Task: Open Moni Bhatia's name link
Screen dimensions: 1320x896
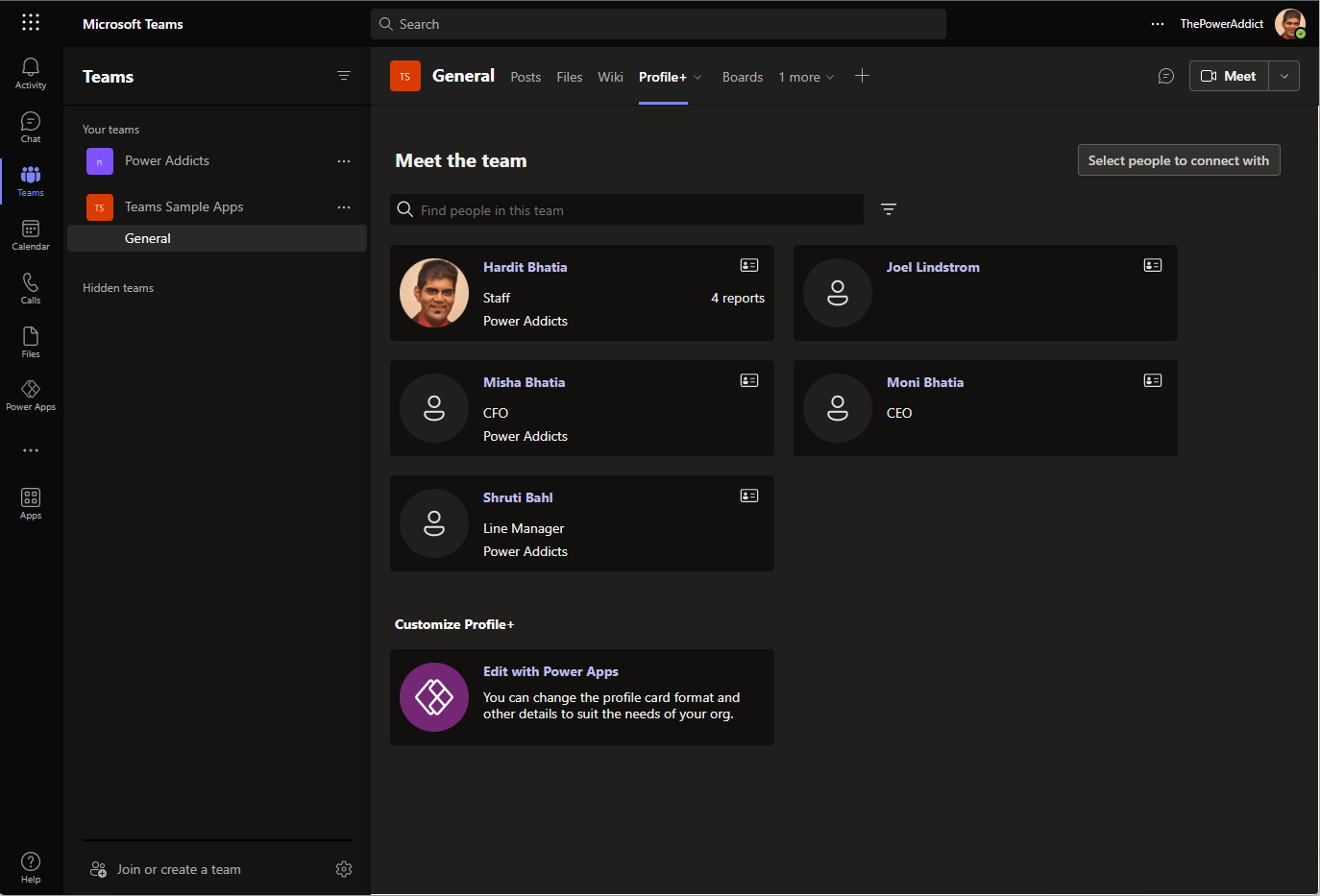Action: coord(925,382)
